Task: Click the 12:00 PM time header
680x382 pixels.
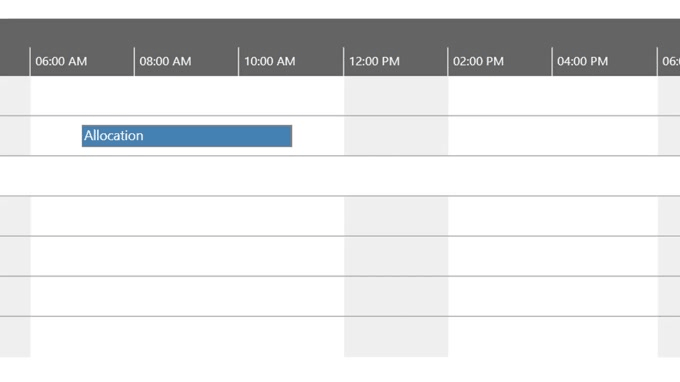Action: pos(374,61)
